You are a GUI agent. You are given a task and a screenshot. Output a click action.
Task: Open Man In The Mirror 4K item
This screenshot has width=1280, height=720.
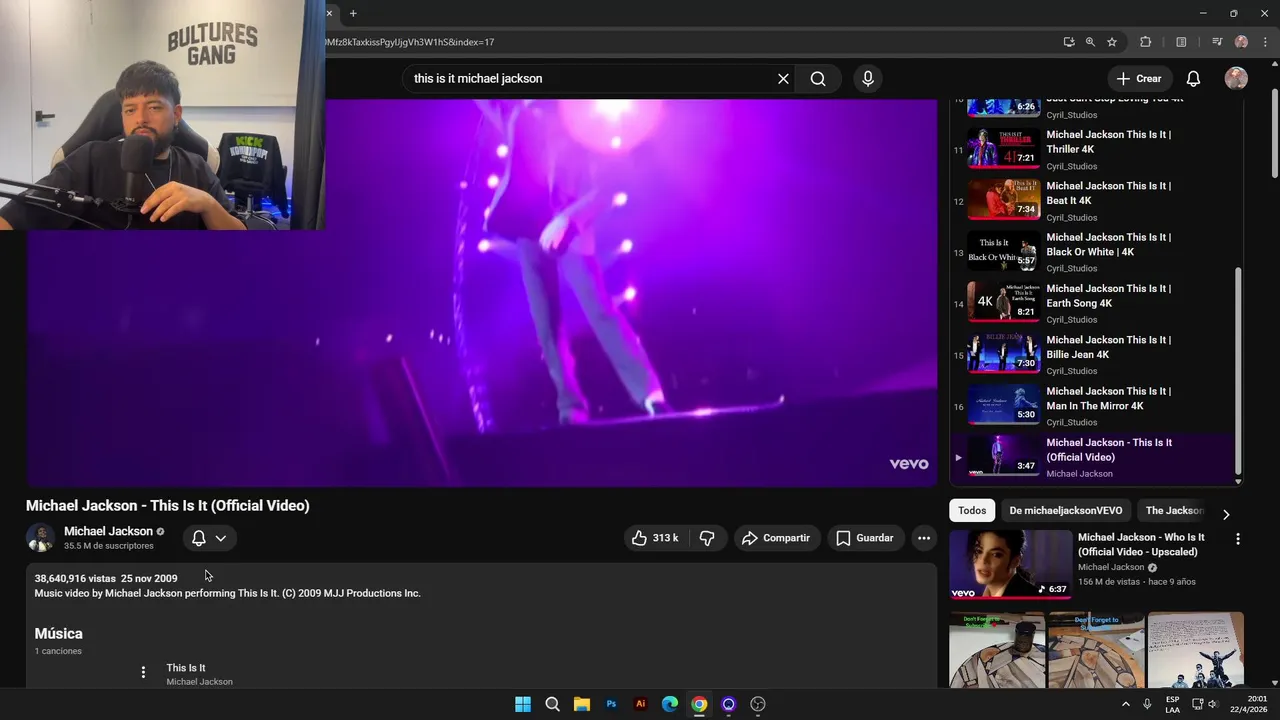1094,405
